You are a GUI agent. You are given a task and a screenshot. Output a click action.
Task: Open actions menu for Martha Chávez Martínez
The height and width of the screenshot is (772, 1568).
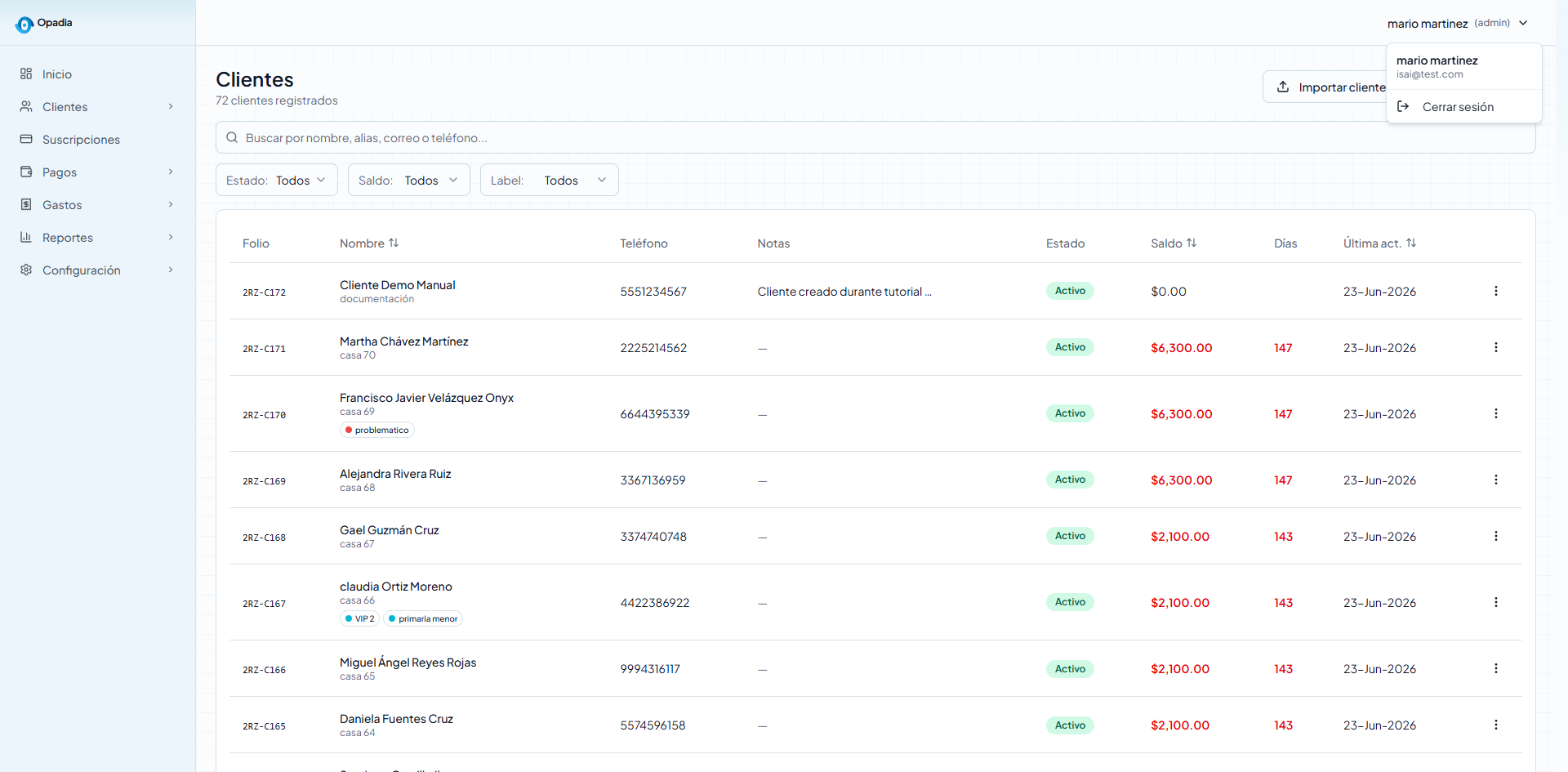[x=1496, y=347]
